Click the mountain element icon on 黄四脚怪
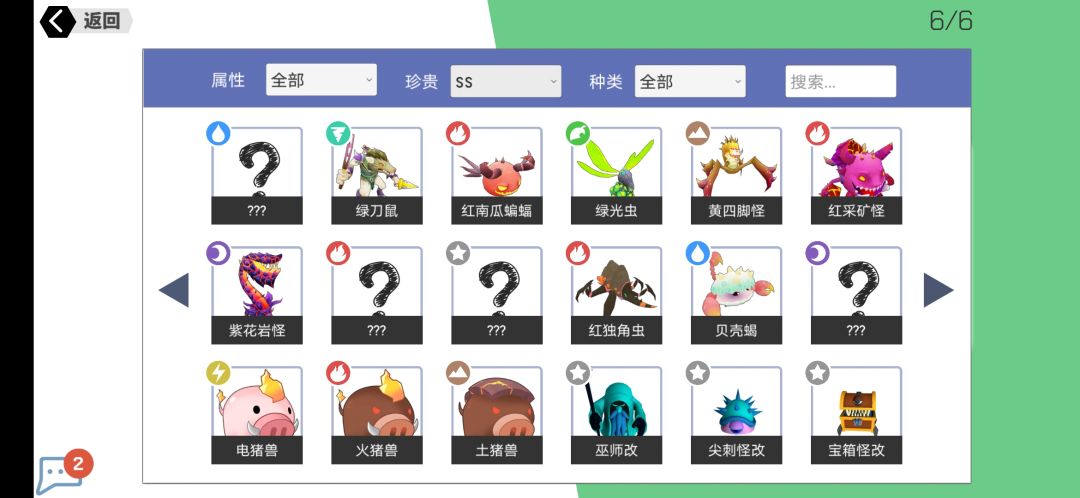This screenshot has height=498, width=1080. point(698,133)
